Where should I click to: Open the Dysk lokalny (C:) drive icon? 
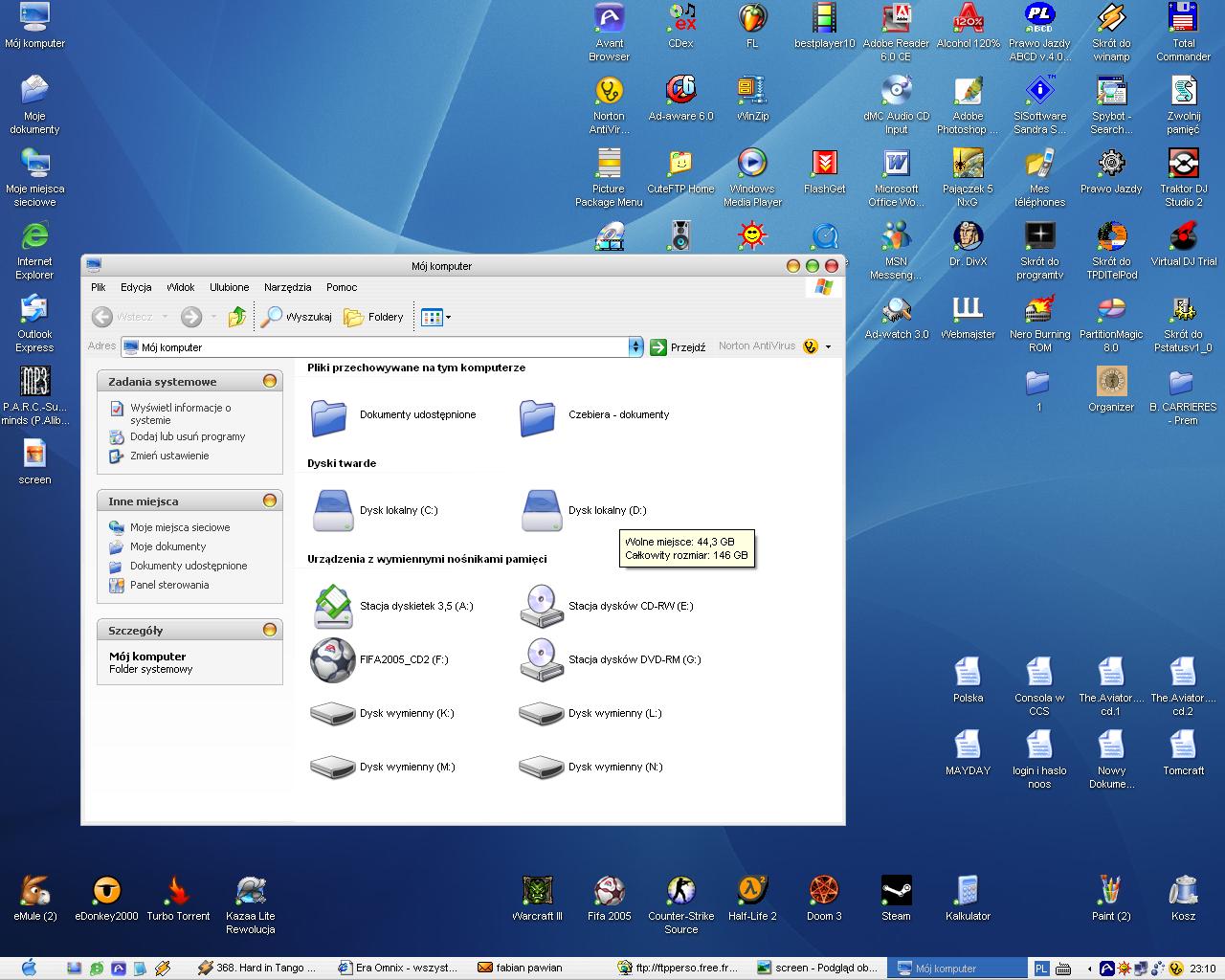333,510
